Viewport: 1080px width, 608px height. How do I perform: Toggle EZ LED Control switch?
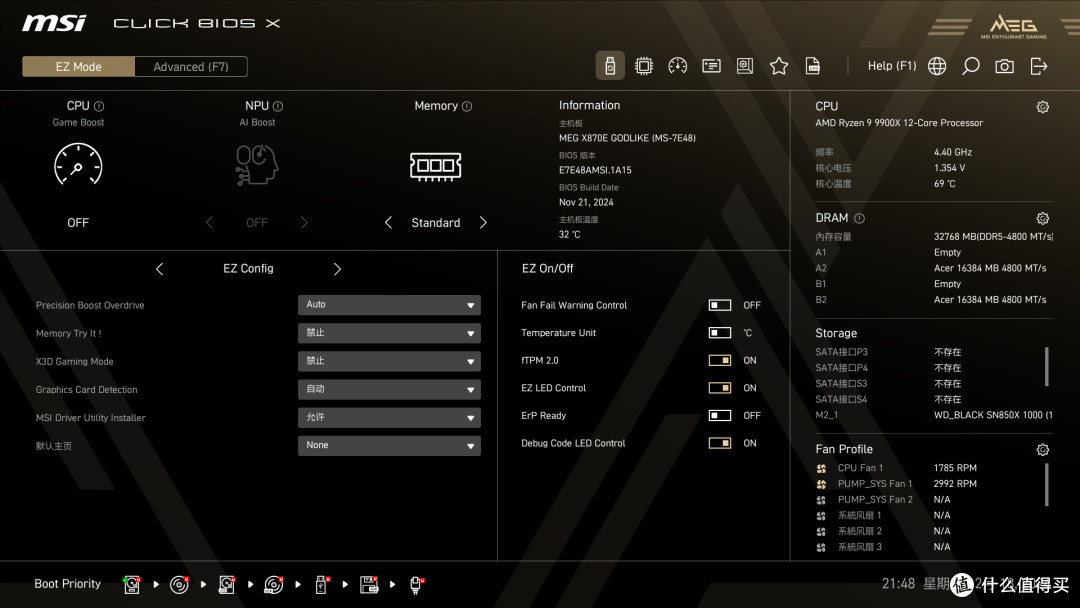(x=720, y=388)
